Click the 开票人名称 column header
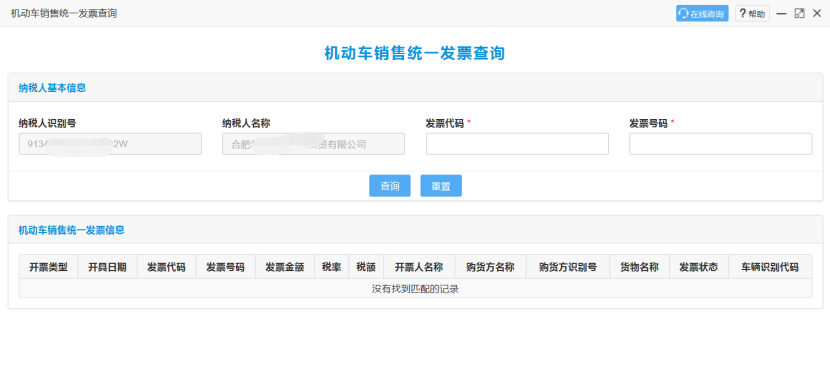Screen dimensions: 830x373 [x=419, y=267]
